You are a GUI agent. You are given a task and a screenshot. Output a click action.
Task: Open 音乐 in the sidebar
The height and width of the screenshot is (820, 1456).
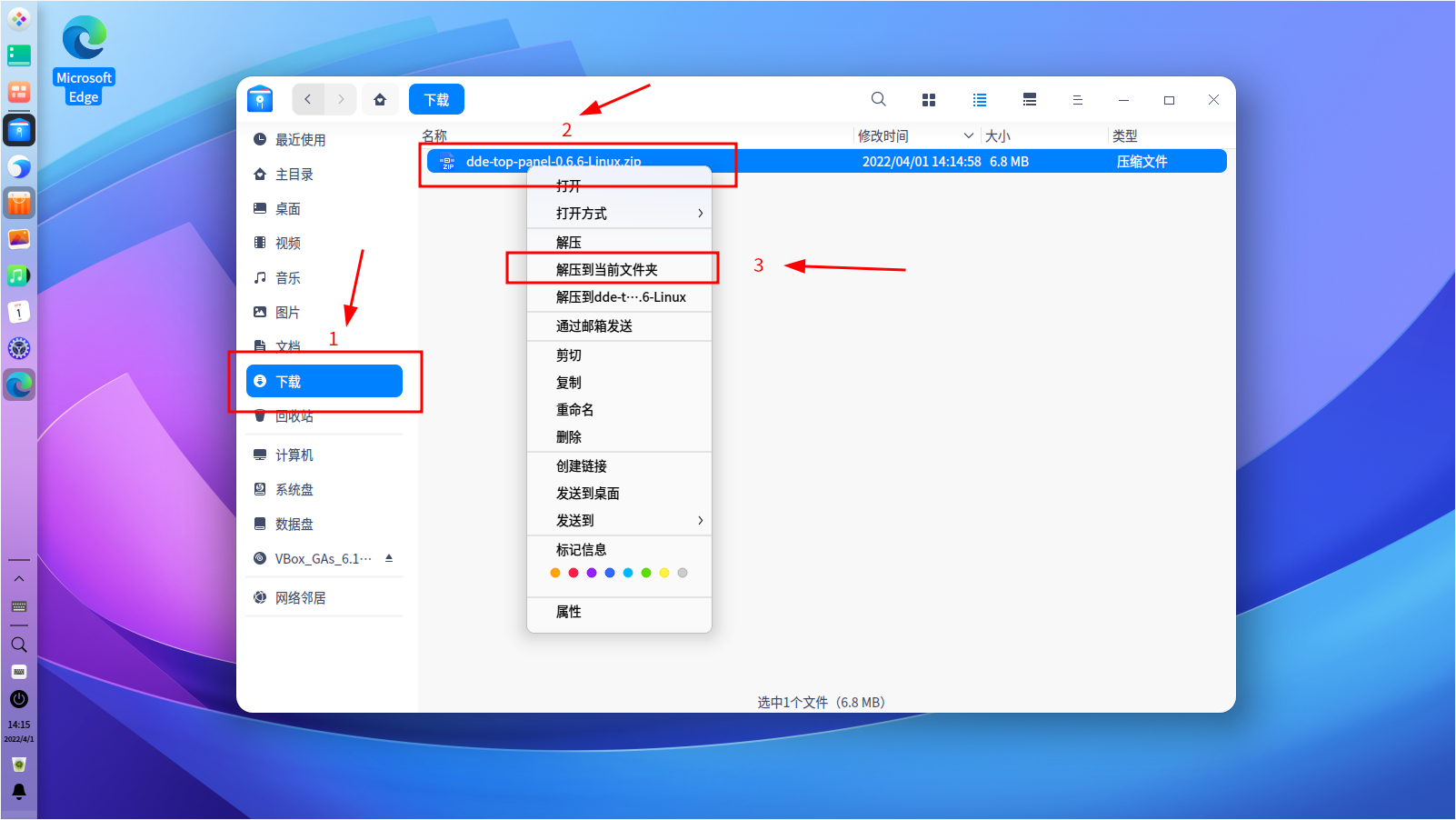pos(324,278)
